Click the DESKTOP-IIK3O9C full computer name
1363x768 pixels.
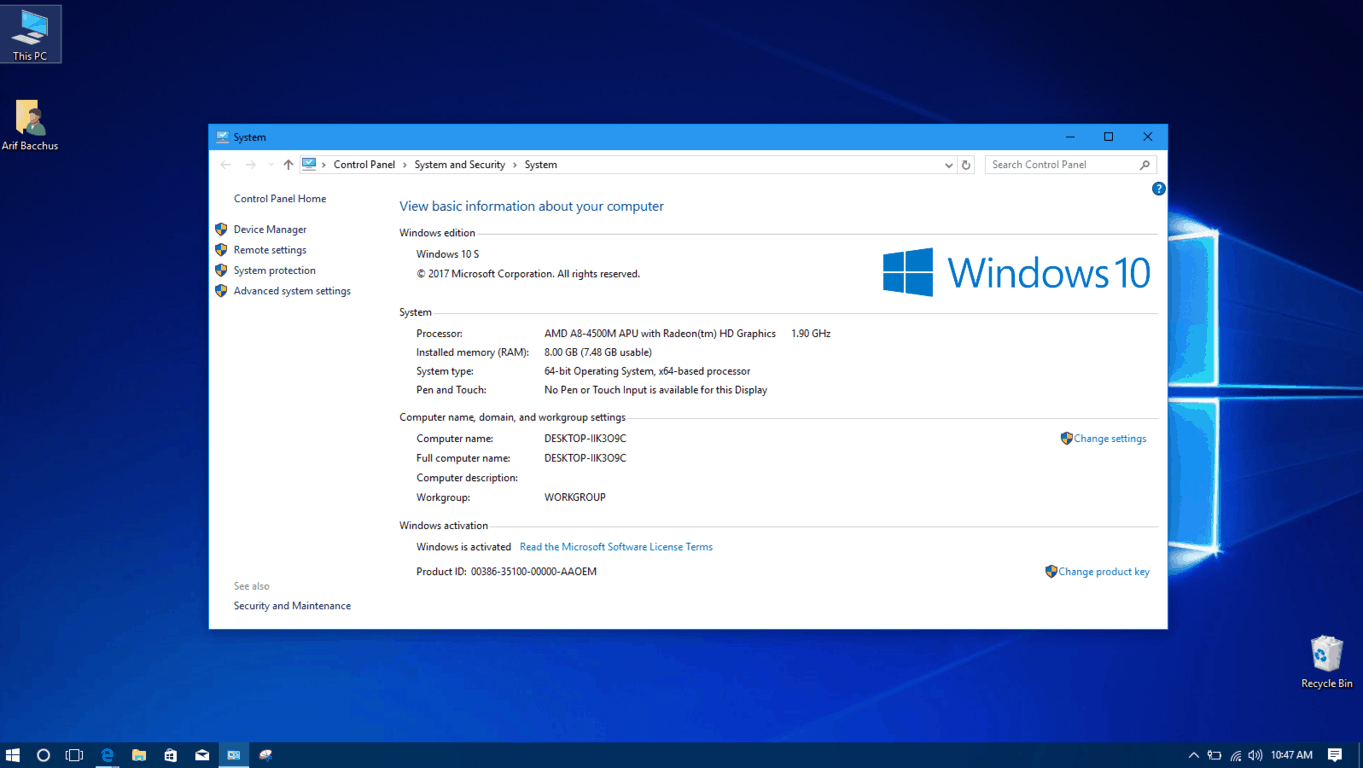tap(585, 458)
